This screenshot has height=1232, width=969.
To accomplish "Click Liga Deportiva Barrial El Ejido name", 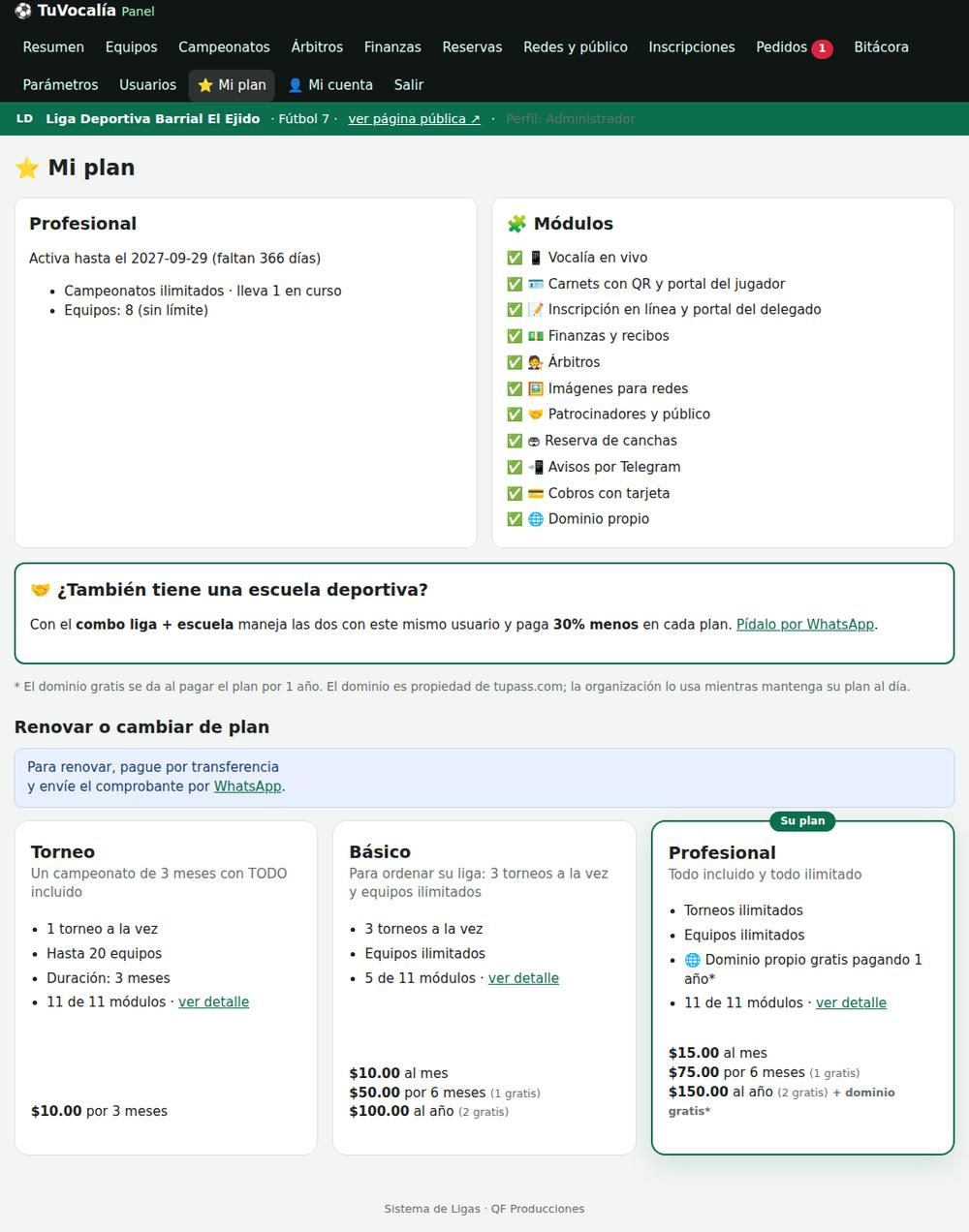I will tap(153, 118).
